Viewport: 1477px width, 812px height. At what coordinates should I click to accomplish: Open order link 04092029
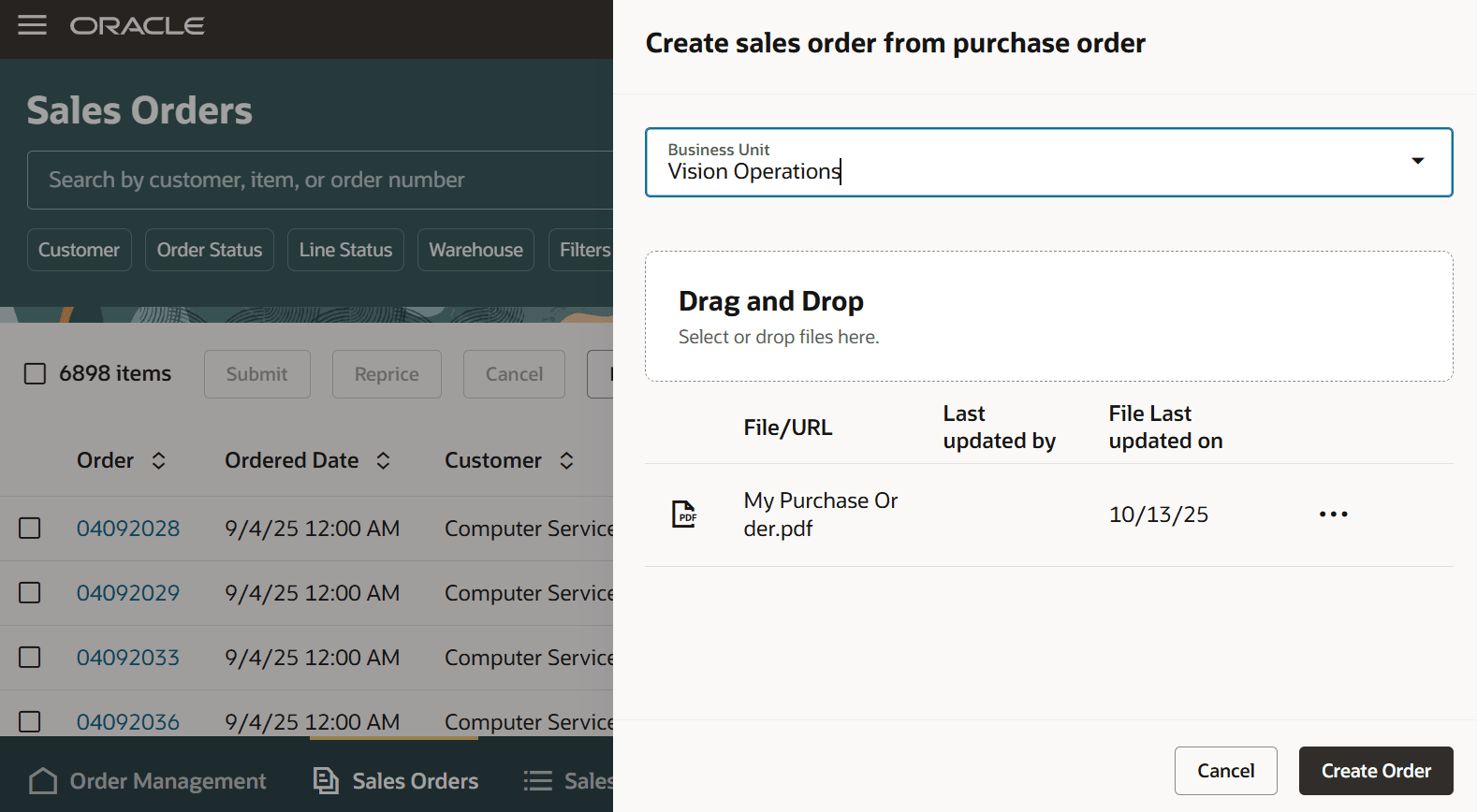click(x=128, y=593)
